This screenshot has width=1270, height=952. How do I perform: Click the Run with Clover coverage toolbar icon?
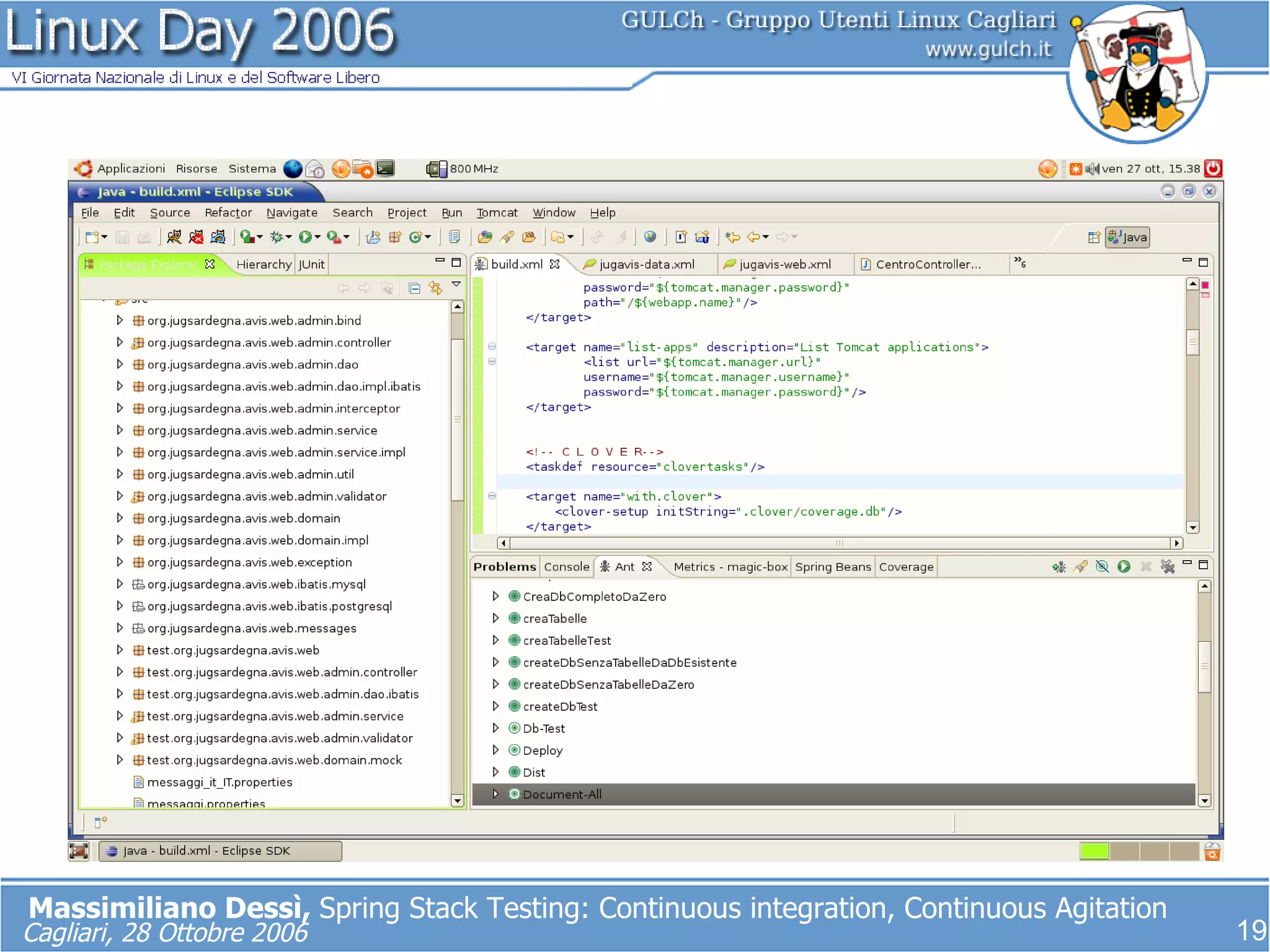click(248, 237)
